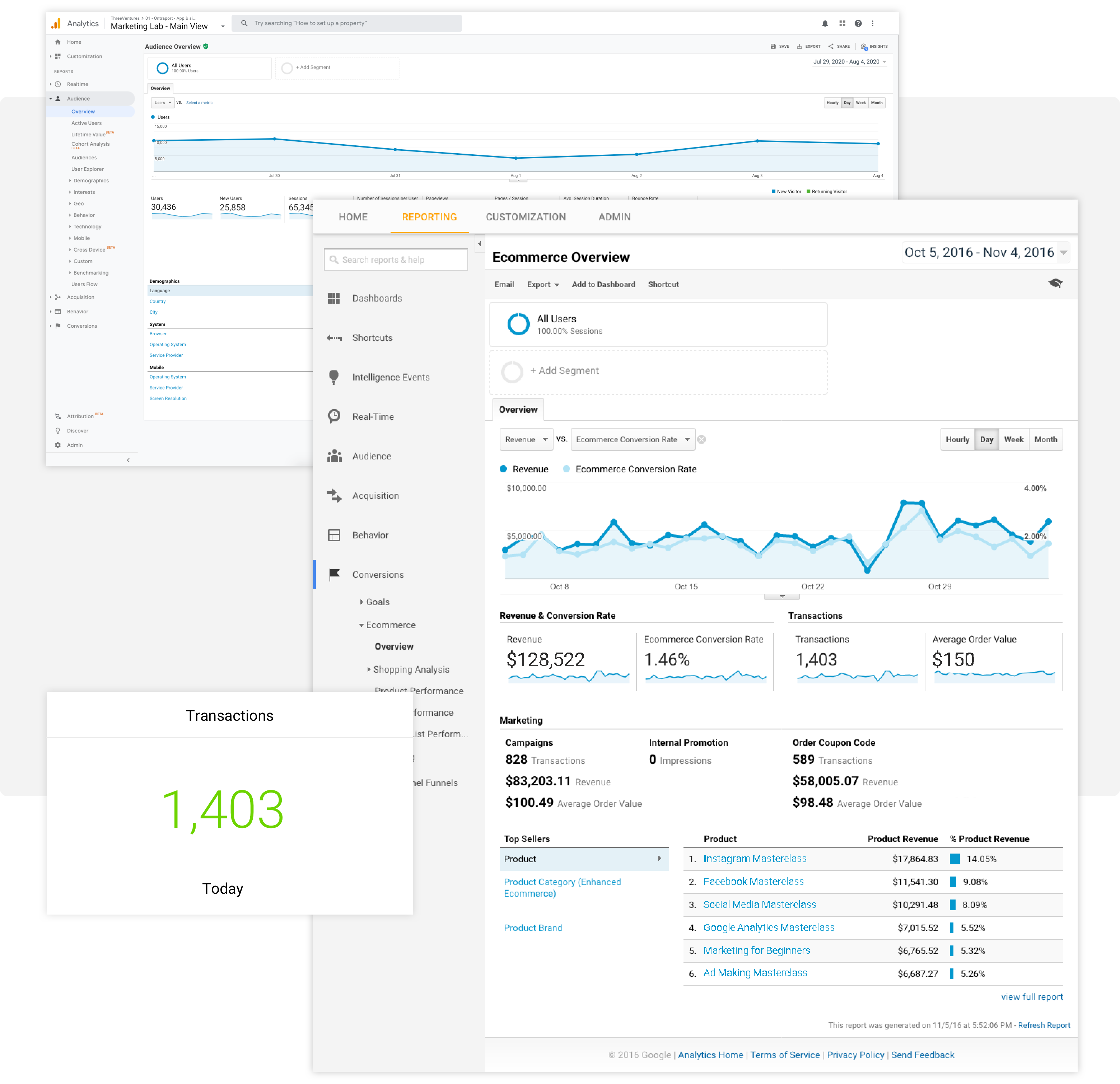The height and width of the screenshot is (1084, 1120).
Task: Open Intelligence Events reports
Action: tap(391, 377)
